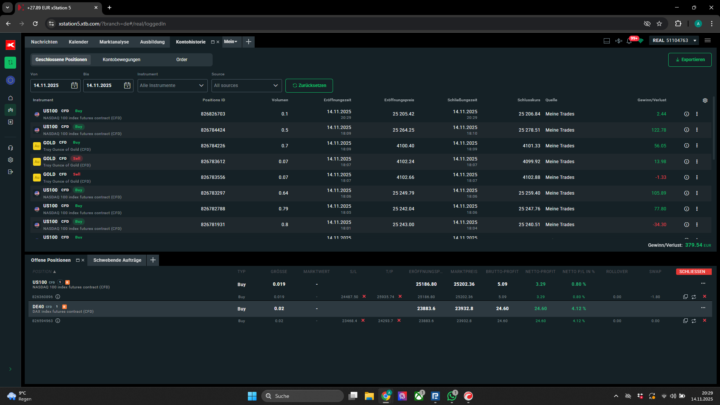
Task: Show info for GOLD position 826783556
Action: click(686, 177)
